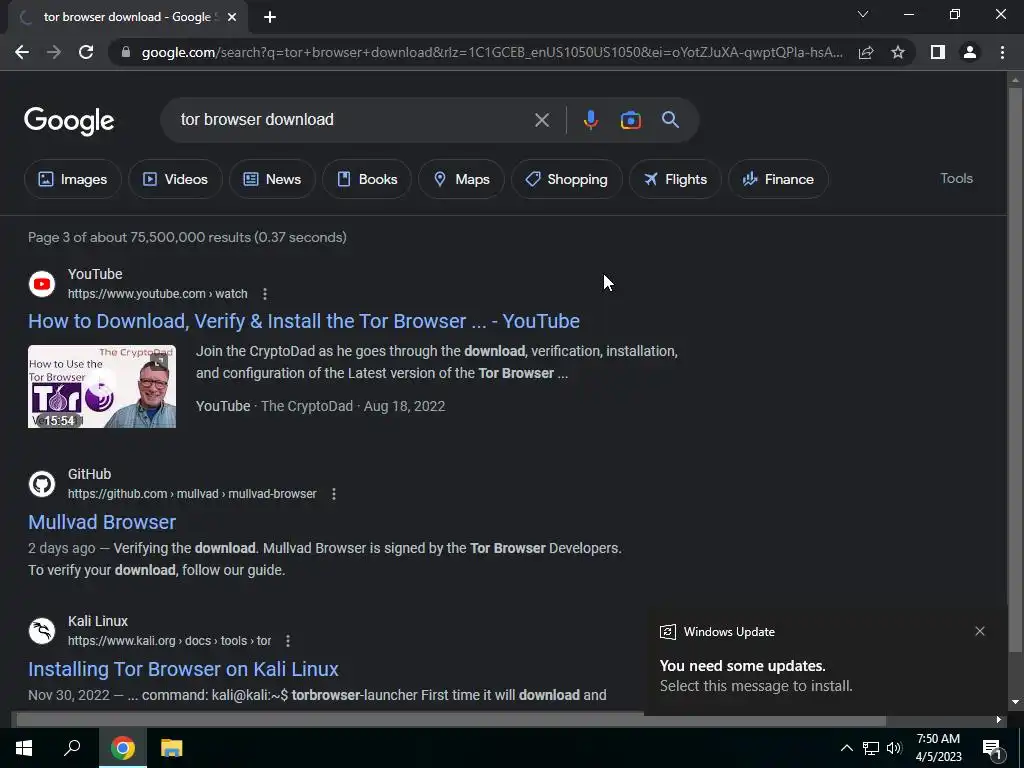Open the Windows Start menu
Image resolution: width=1024 pixels, height=768 pixels.
coord(24,748)
